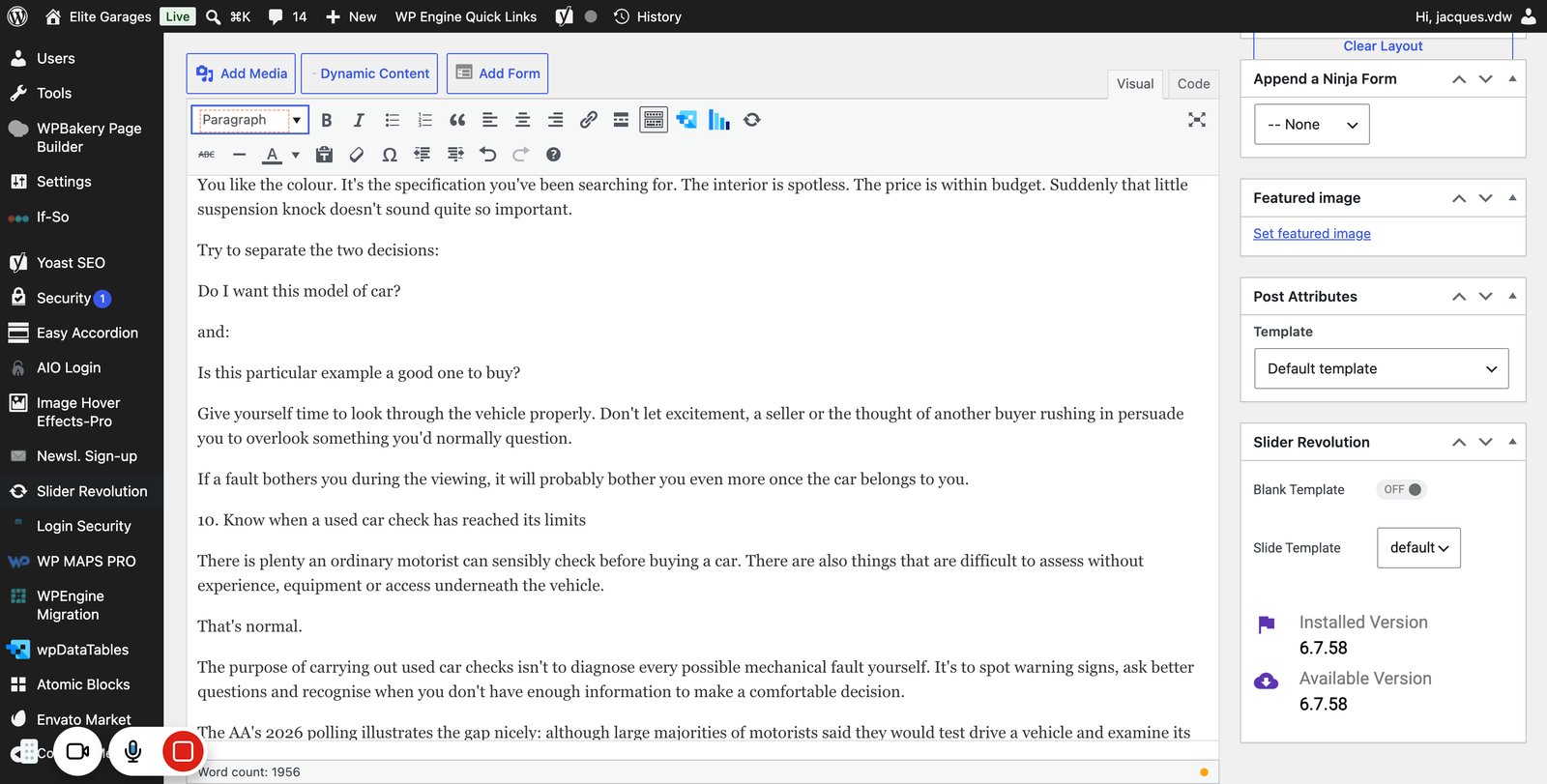
Task: Center align the text
Action: tap(522, 120)
